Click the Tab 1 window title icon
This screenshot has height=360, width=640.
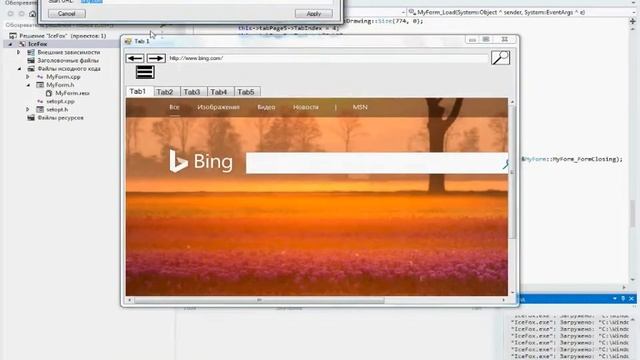[128, 41]
